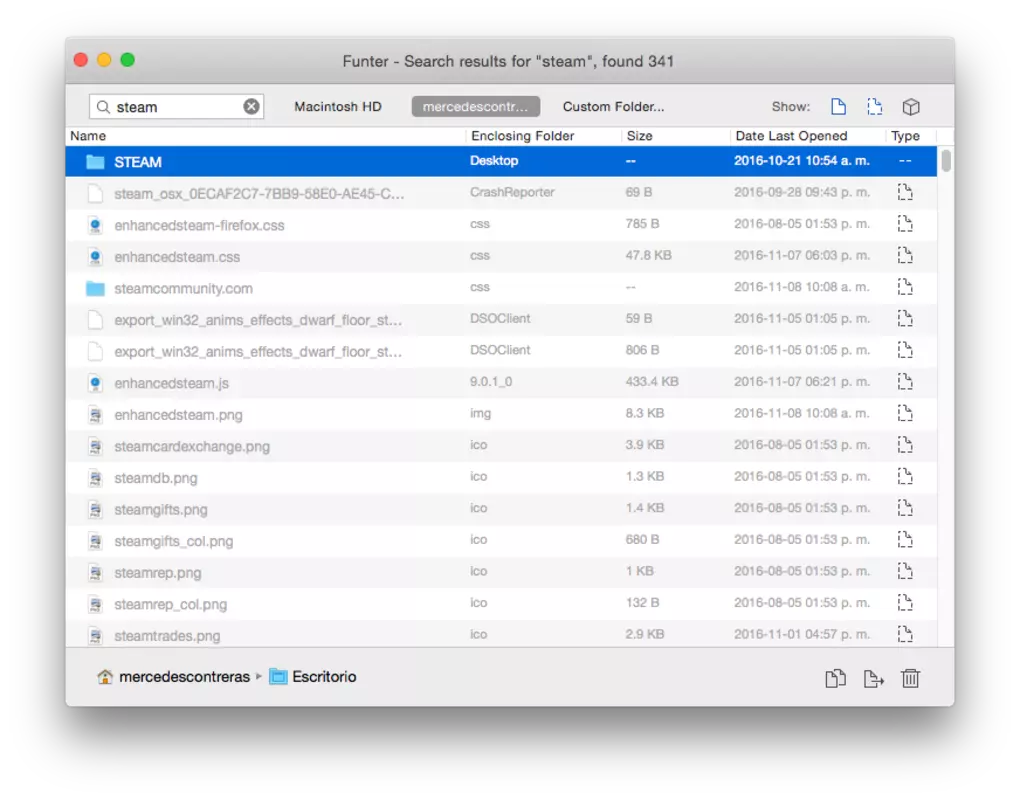
Task: Select steamdb.png row
Action: coord(501,477)
